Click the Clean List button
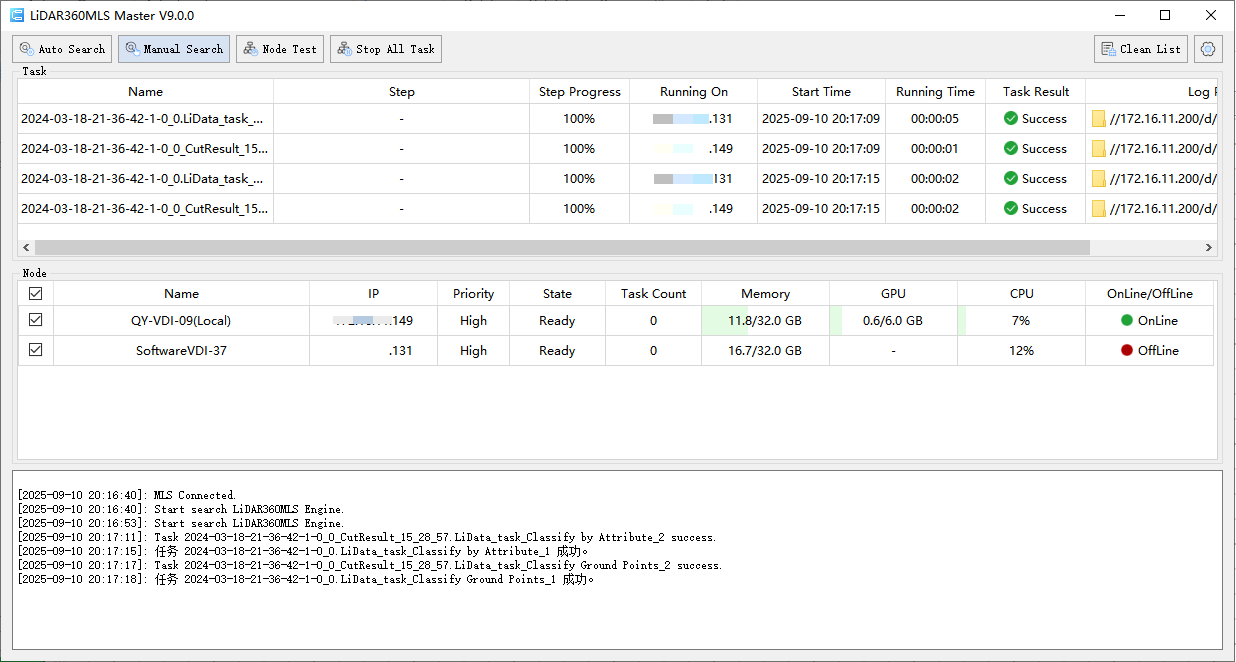The height and width of the screenshot is (662, 1236). (x=1140, y=49)
